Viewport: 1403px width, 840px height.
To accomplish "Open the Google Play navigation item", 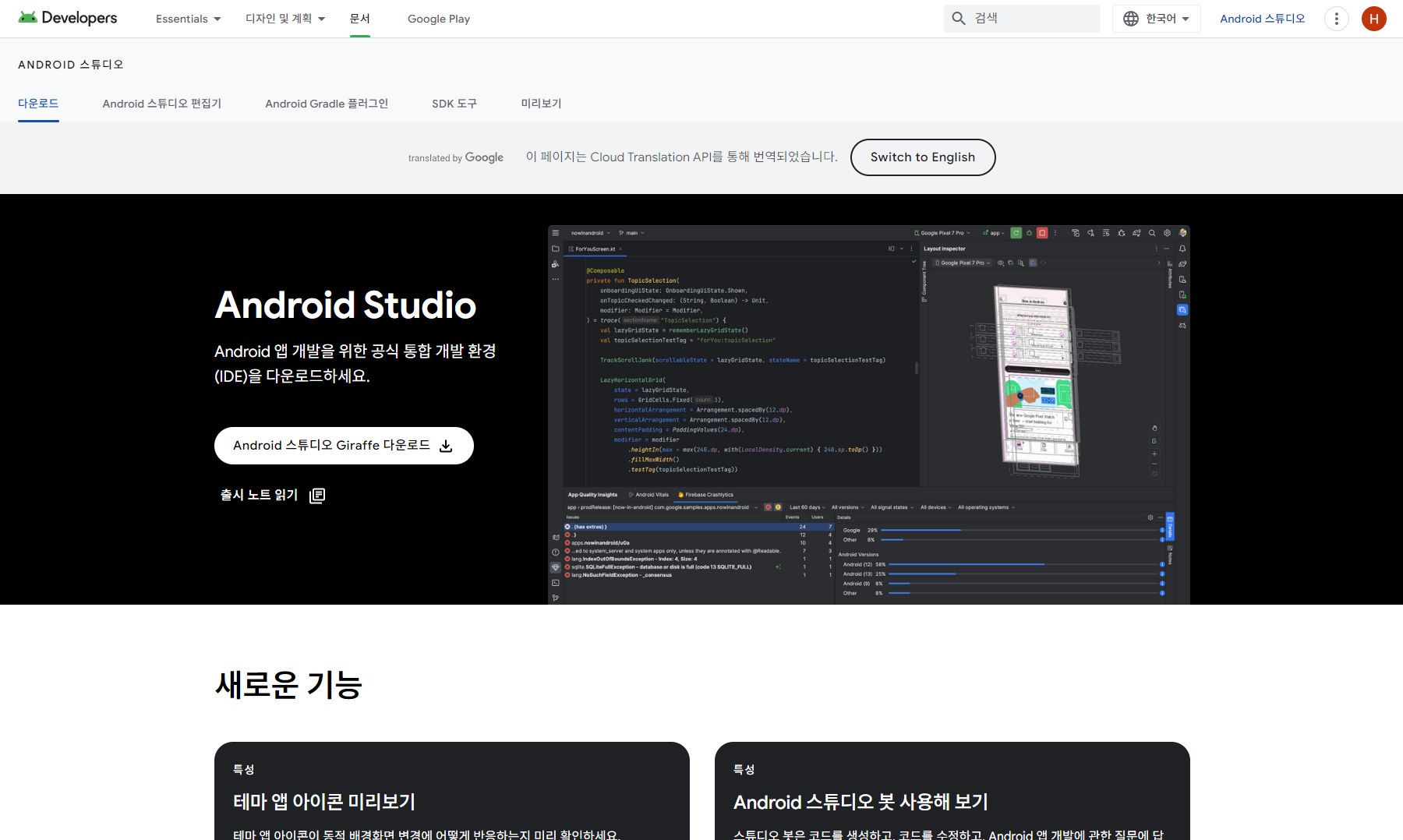I will point(439,19).
